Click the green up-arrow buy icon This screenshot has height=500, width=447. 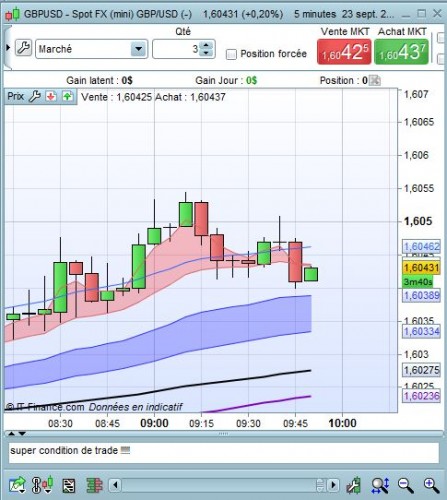(x=68, y=97)
